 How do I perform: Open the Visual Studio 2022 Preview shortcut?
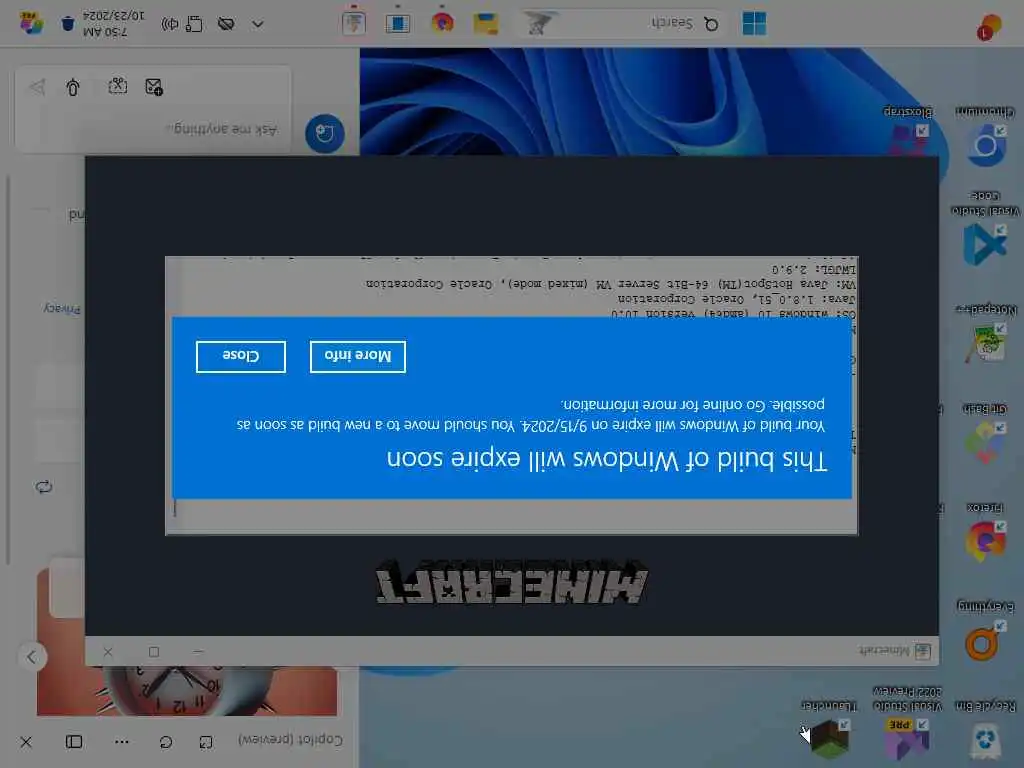pos(907,725)
